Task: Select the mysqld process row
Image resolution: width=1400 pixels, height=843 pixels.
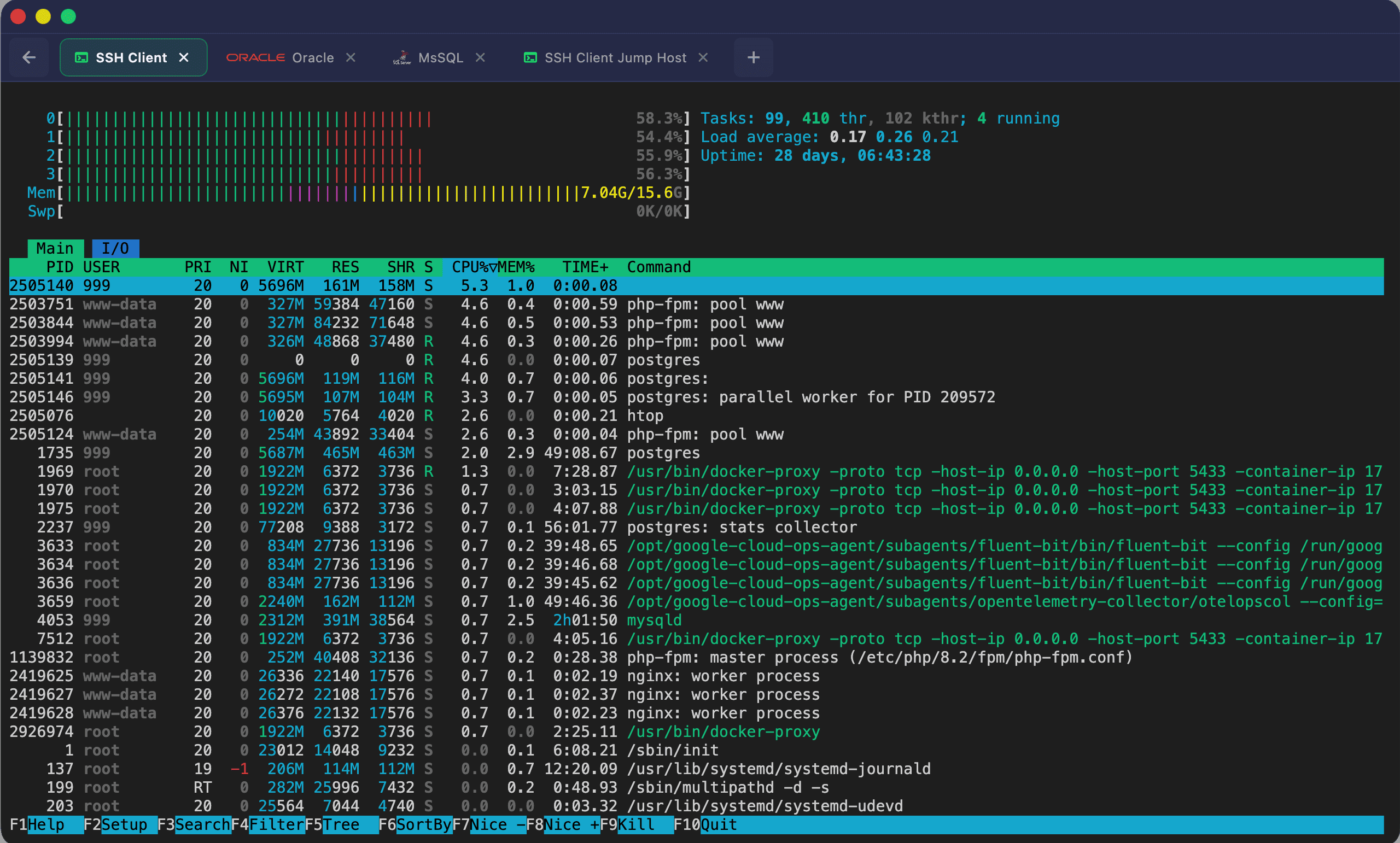Action: [x=696, y=620]
